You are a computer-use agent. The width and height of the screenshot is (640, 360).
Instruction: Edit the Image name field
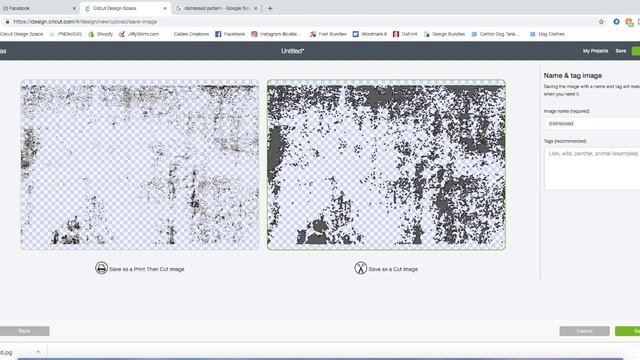click(x=592, y=123)
